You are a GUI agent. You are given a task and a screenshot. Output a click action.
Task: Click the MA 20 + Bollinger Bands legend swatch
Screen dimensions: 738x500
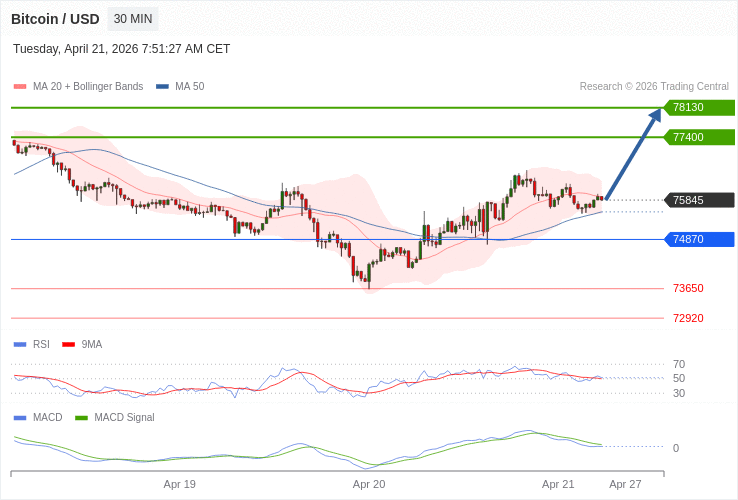pos(20,87)
